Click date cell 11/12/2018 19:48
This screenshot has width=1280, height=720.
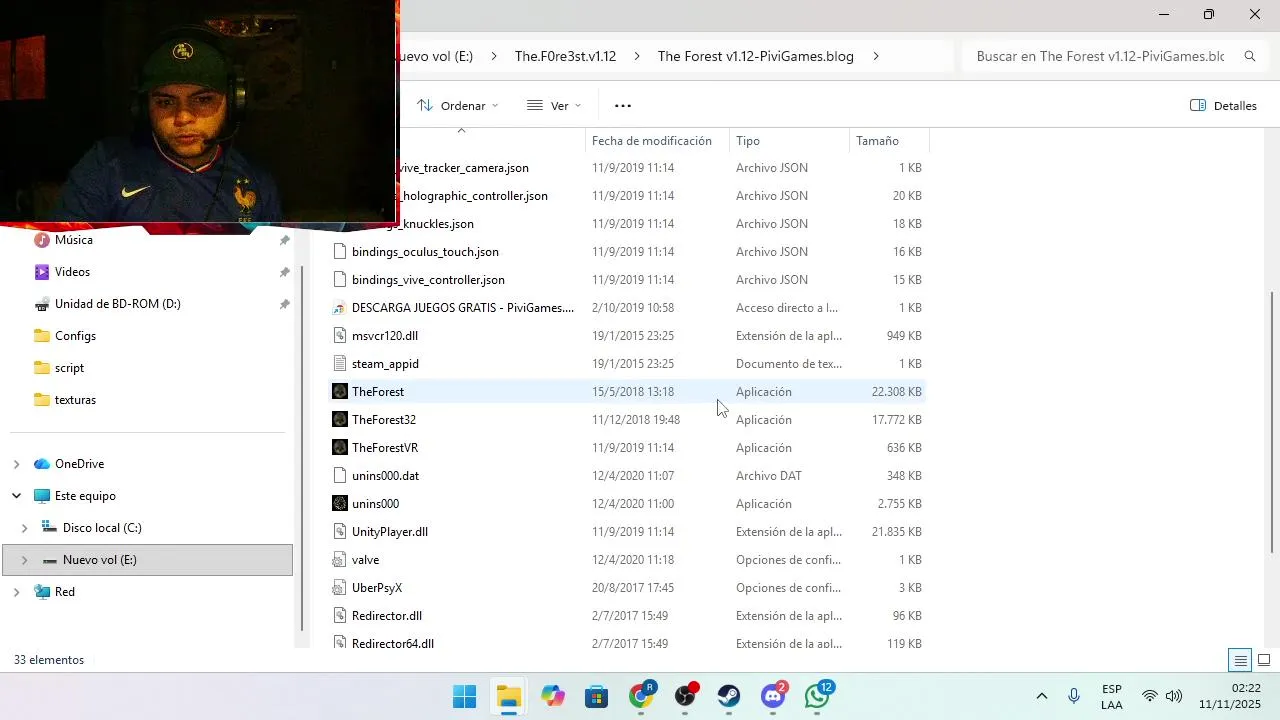(x=636, y=420)
